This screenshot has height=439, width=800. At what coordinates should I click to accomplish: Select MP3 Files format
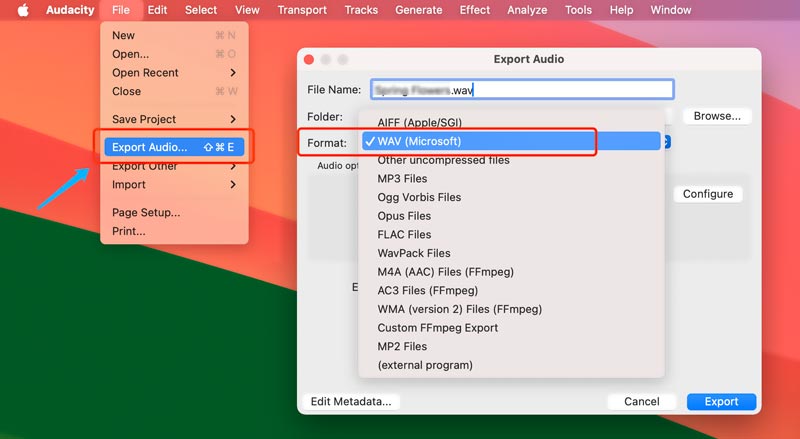click(x=511, y=179)
